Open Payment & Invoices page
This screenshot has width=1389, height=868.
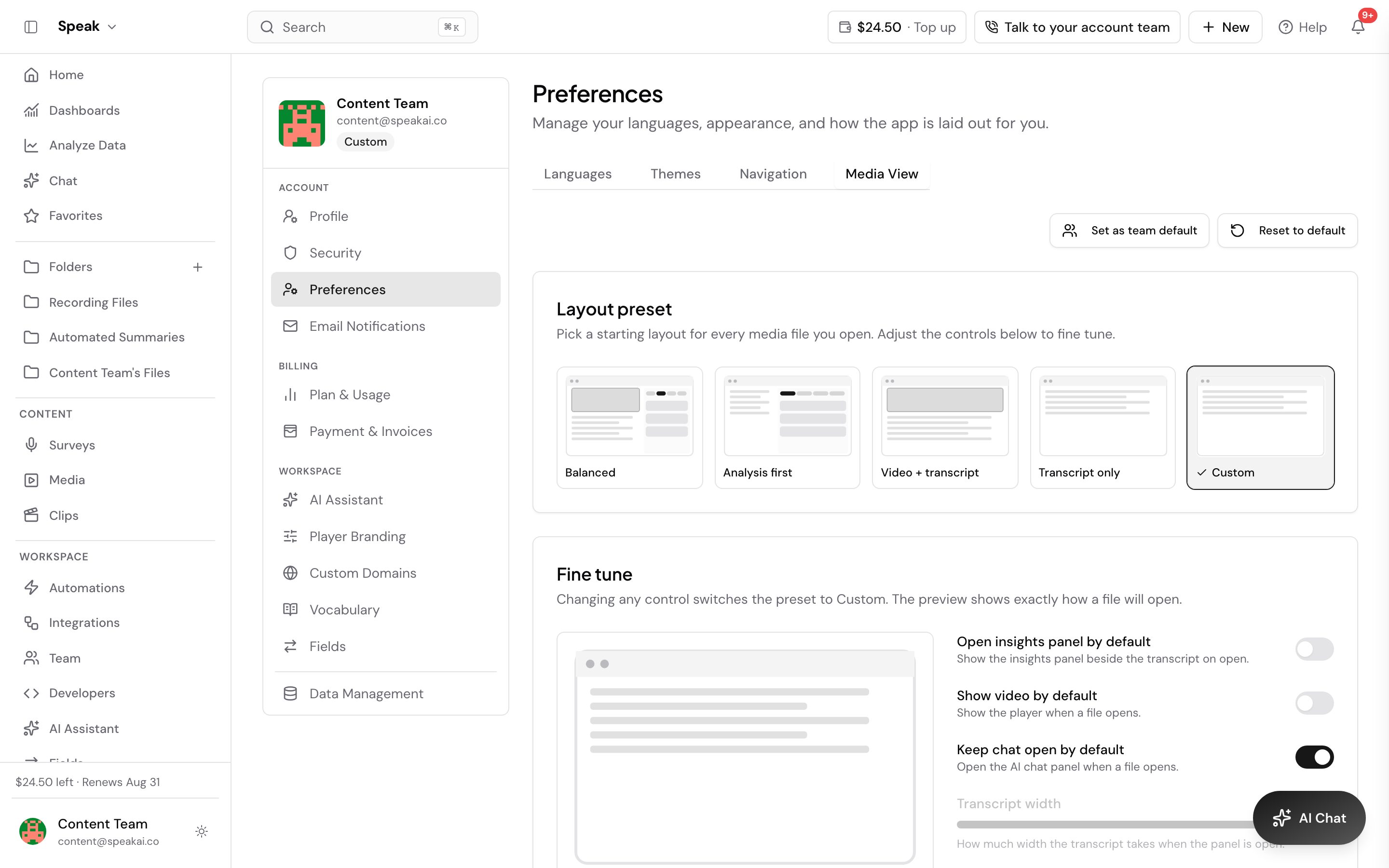tap(386, 431)
